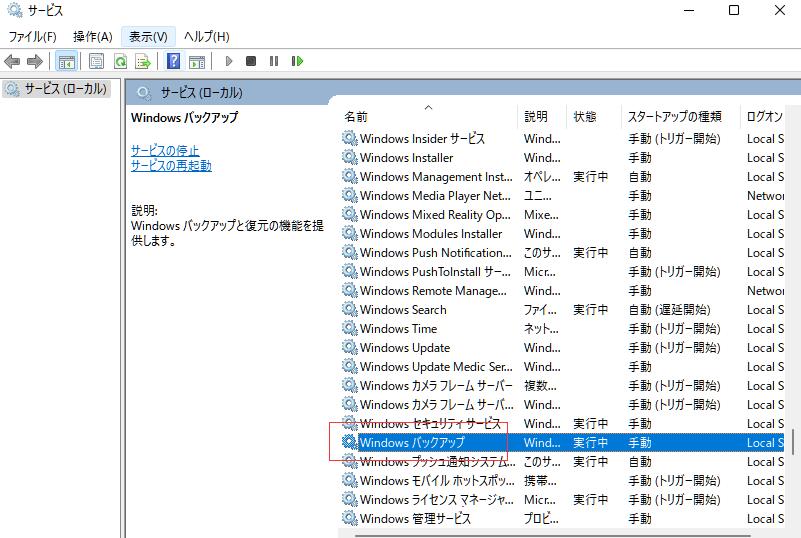
Task: Open the Help toolbar icon
Action: click(x=174, y=61)
